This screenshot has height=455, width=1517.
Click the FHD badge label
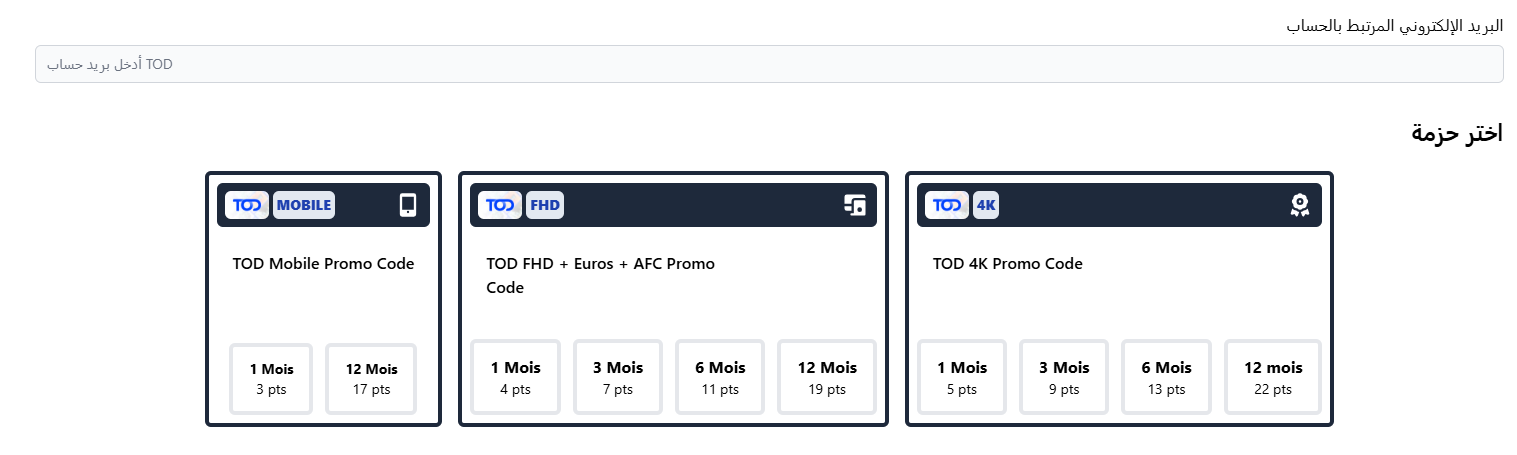(x=545, y=205)
